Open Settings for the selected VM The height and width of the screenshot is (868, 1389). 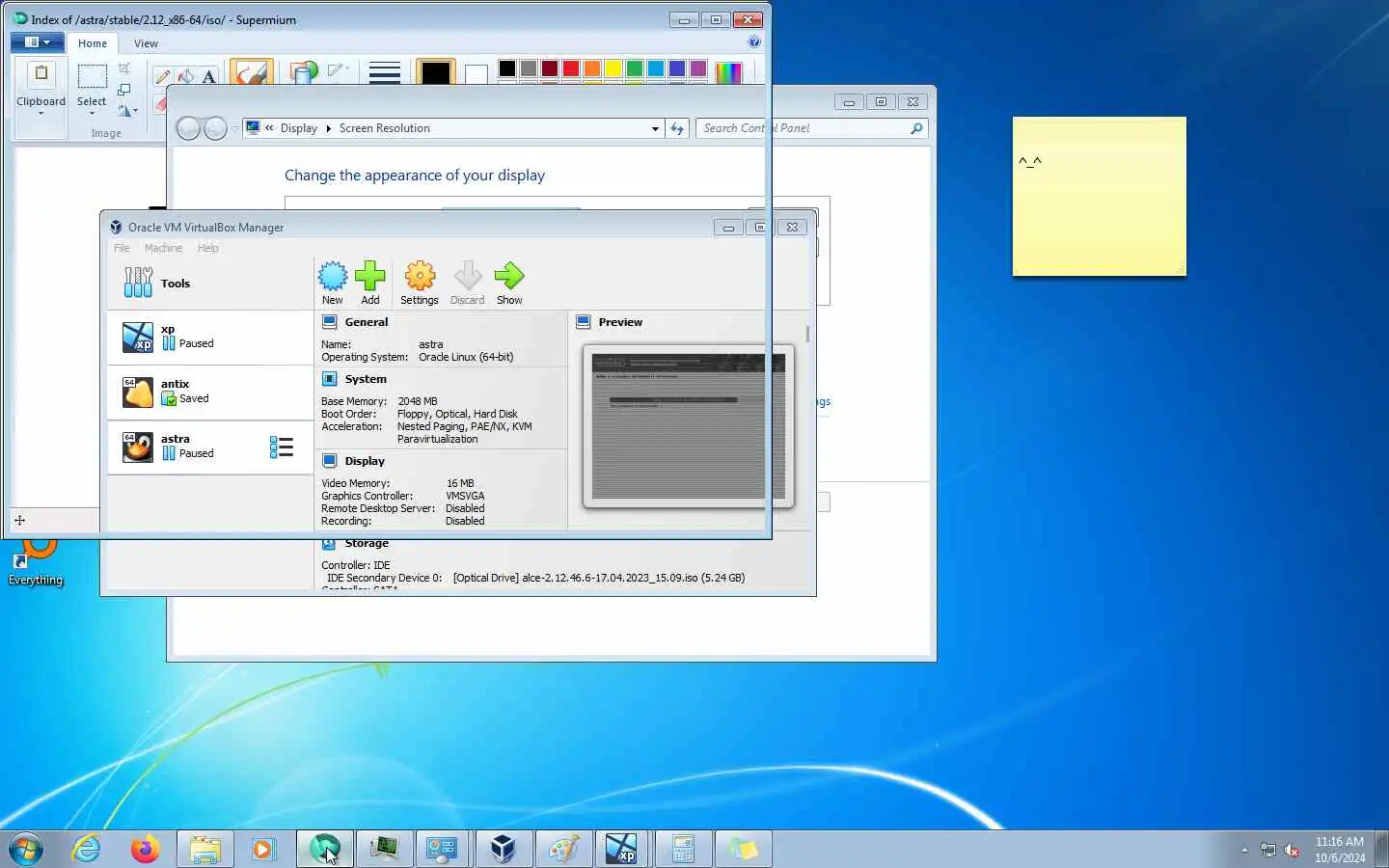[420, 283]
